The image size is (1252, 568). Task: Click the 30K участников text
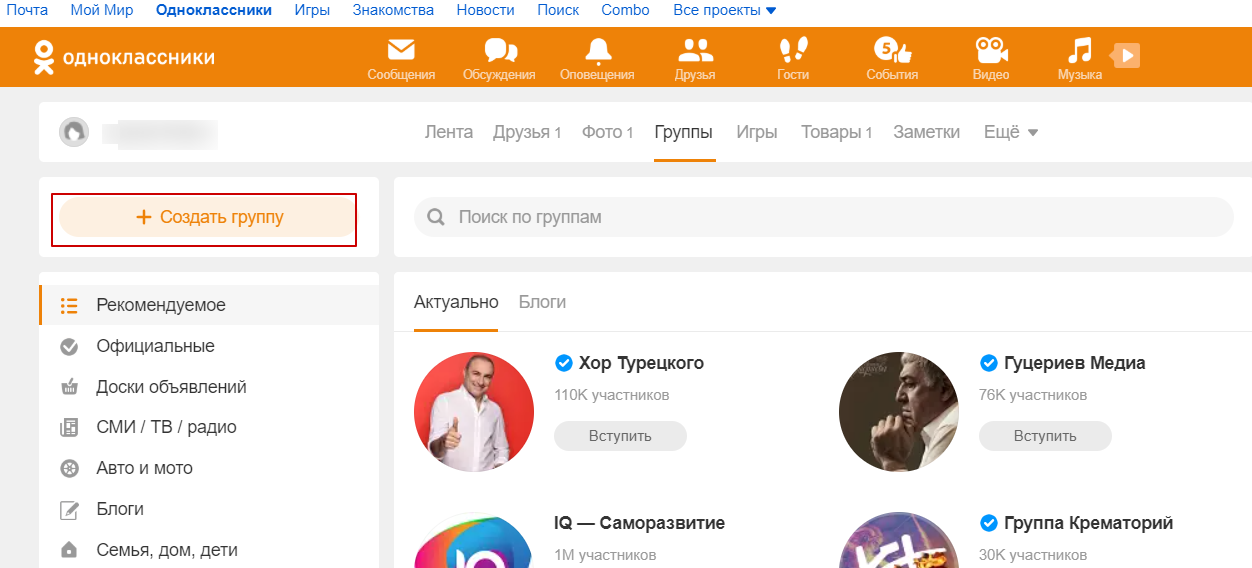pyautogui.click(x=1033, y=555)
